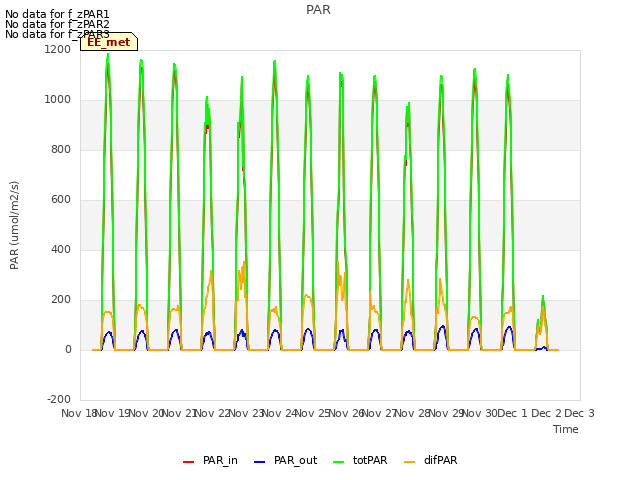Click the 'No data for f_zPAR2' message
Screen dimensions: 640x480
pyautogui.click(x=57, y=24)
